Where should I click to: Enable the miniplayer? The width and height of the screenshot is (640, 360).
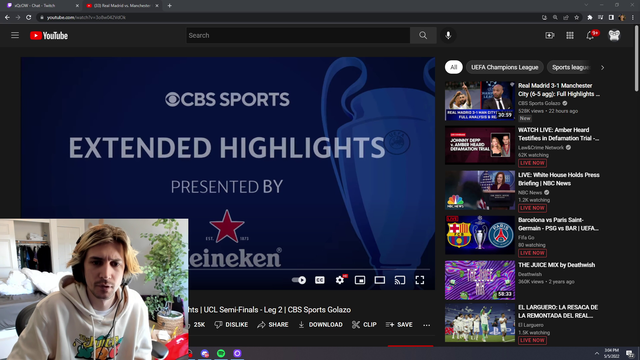pyautogui.click(x=360, y=280)
